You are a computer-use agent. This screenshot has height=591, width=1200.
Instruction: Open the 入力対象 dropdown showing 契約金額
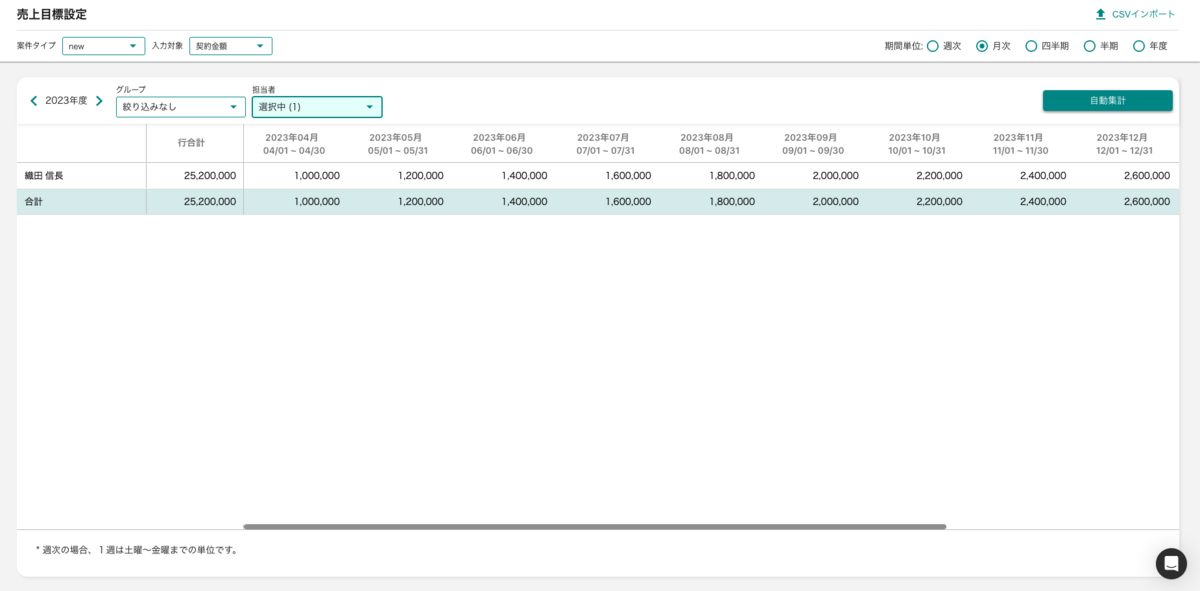[230, 46]
